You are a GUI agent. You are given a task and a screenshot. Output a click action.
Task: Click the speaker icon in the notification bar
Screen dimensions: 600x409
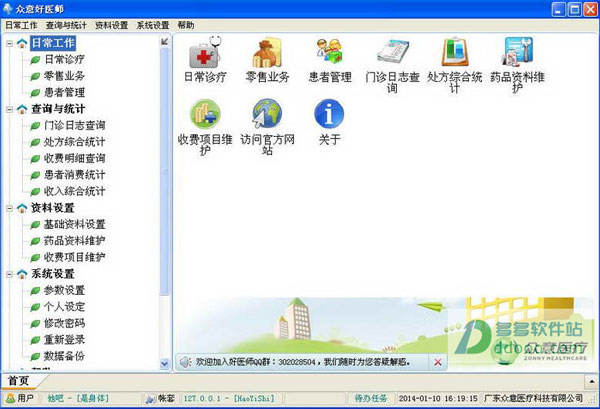[x=186, y=362]
